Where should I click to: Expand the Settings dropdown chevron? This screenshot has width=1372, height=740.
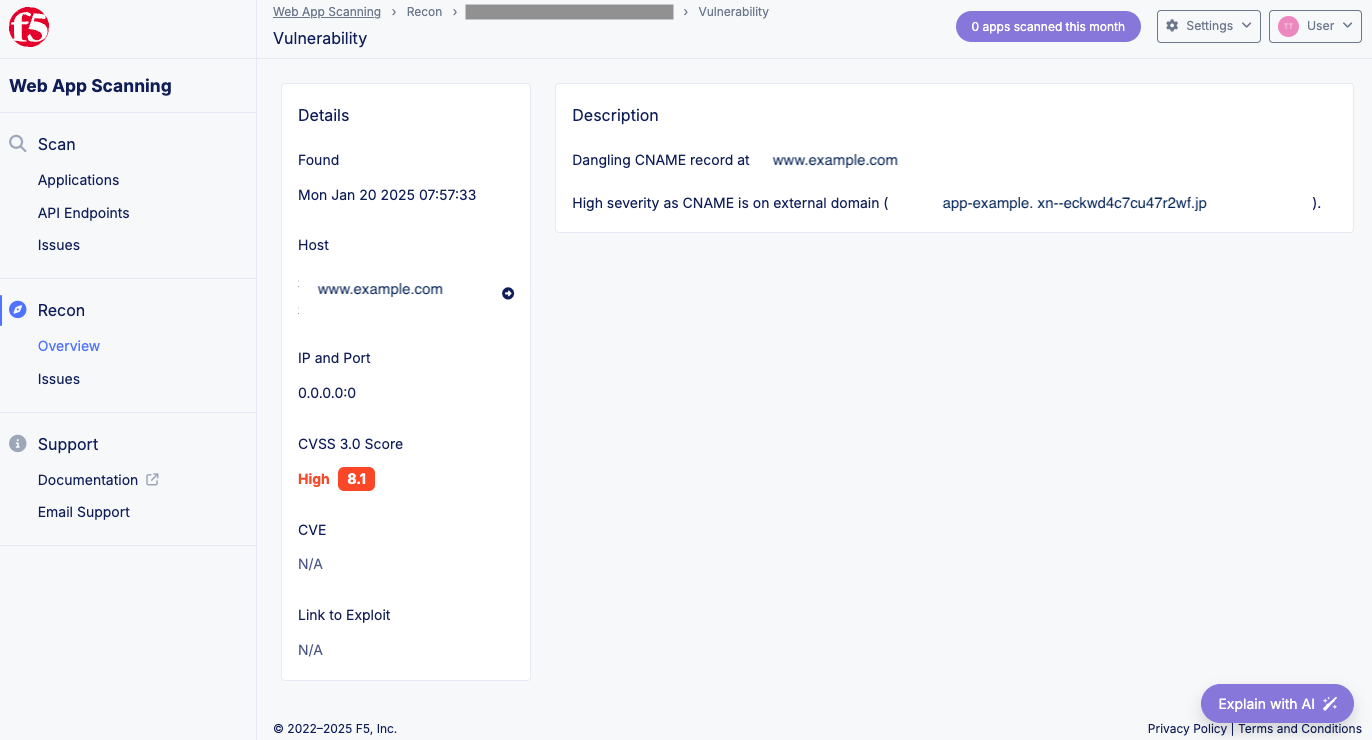1246,26
